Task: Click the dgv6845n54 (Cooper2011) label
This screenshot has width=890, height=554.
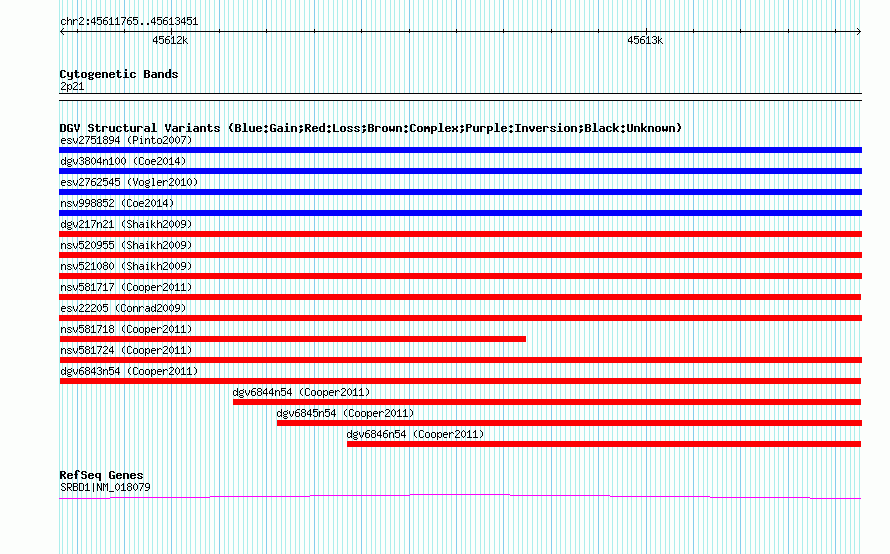Action: 345,413
